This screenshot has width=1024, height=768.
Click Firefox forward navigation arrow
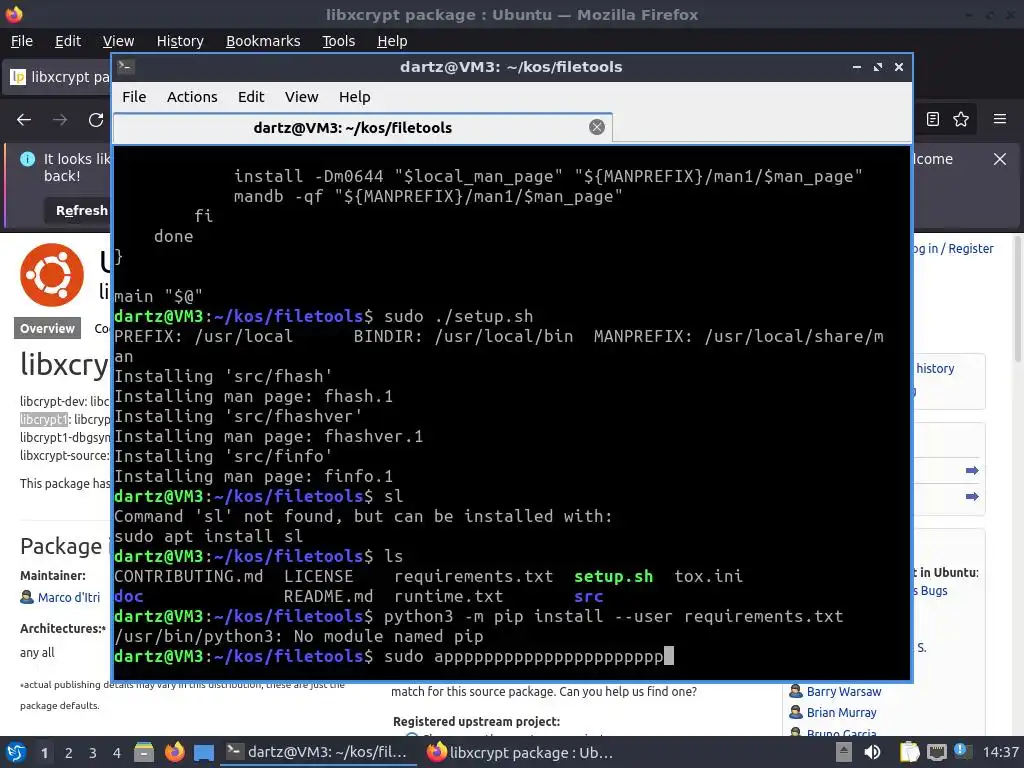[x=60, y=120]
